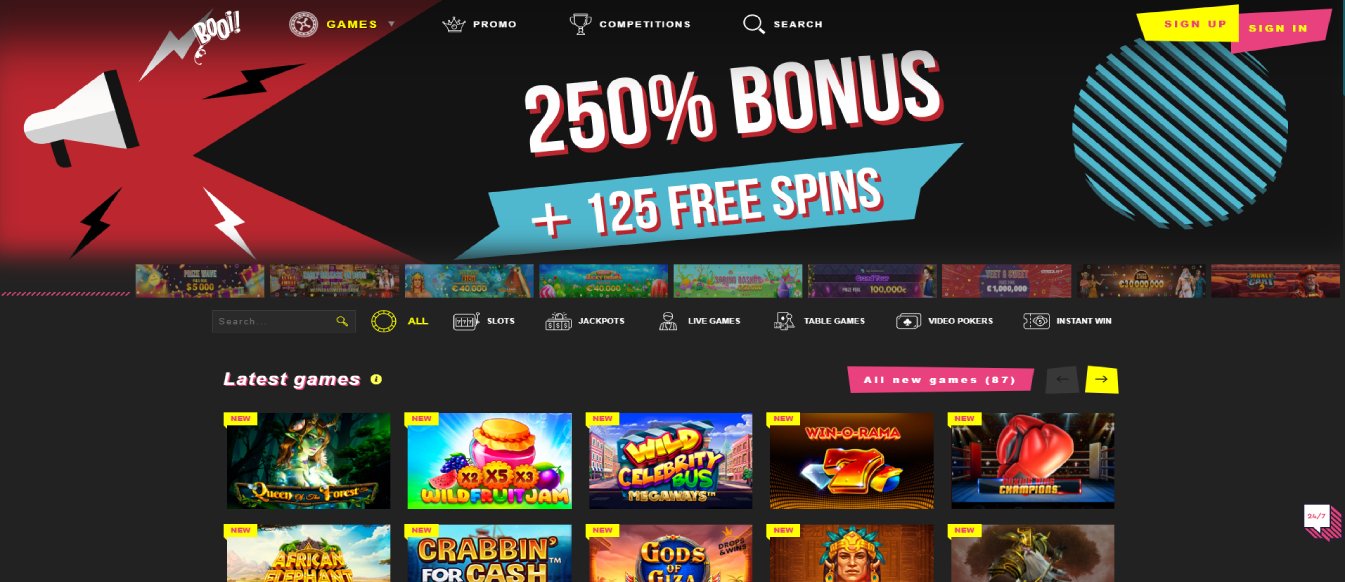Click the Sign In button
The height and width of the screenshot is (582, 1345).
click(x=1281, y=29)
